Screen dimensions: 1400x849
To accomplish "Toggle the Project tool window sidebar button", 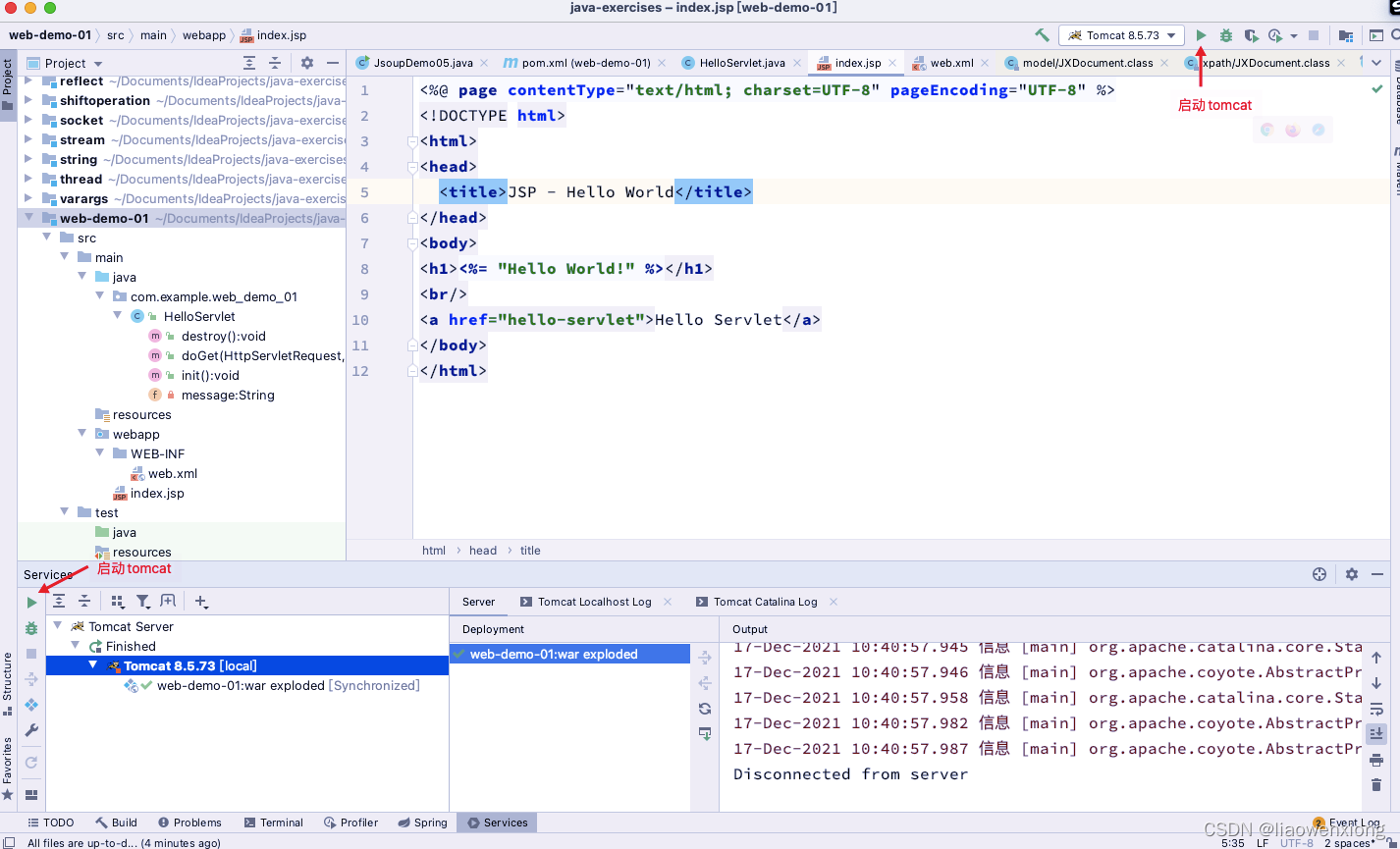I will [8, 84].
